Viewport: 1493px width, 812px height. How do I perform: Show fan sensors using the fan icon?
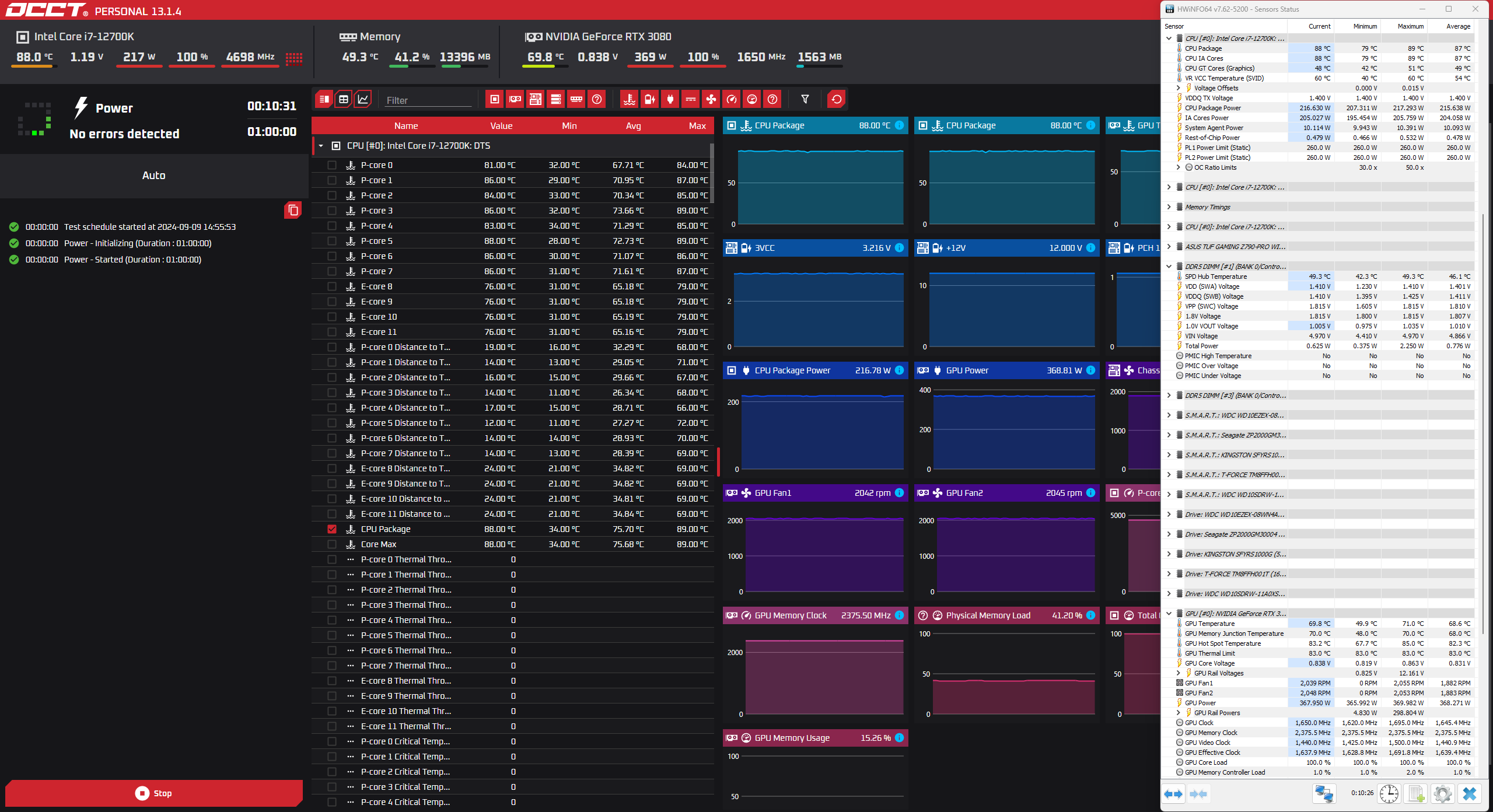click(711, 99)
